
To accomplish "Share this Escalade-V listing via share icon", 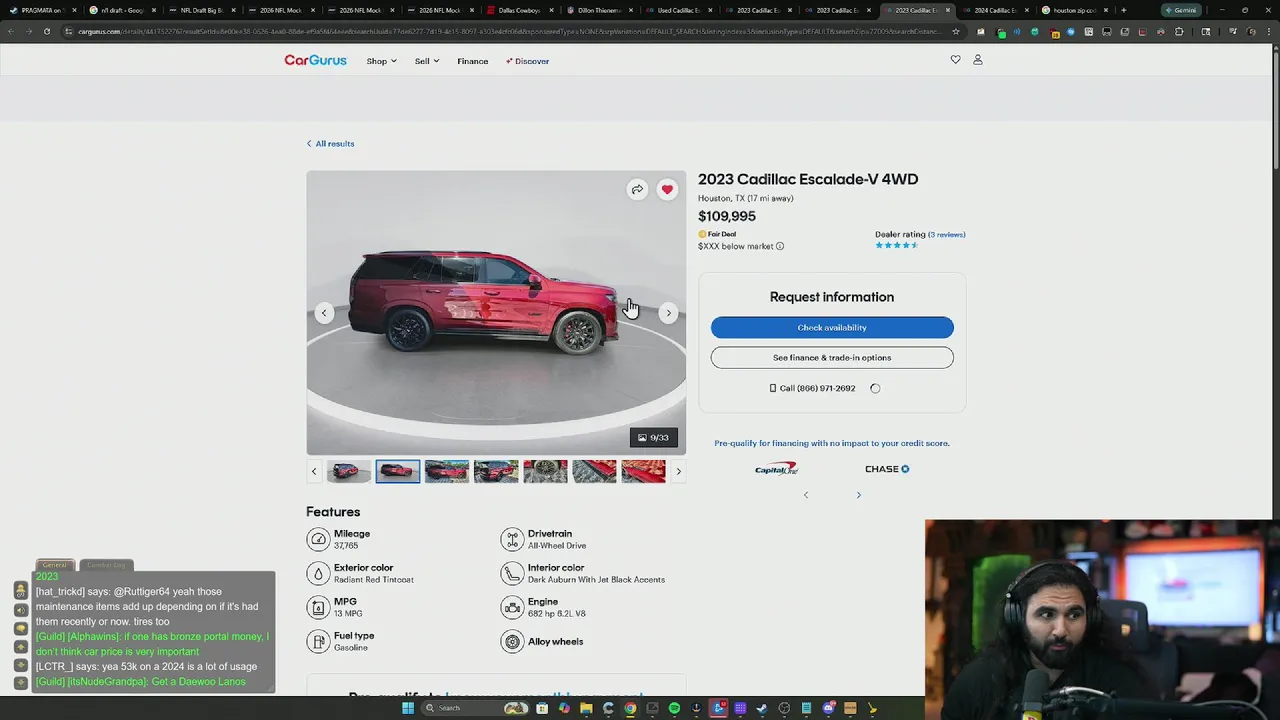I will coord(637,189).
